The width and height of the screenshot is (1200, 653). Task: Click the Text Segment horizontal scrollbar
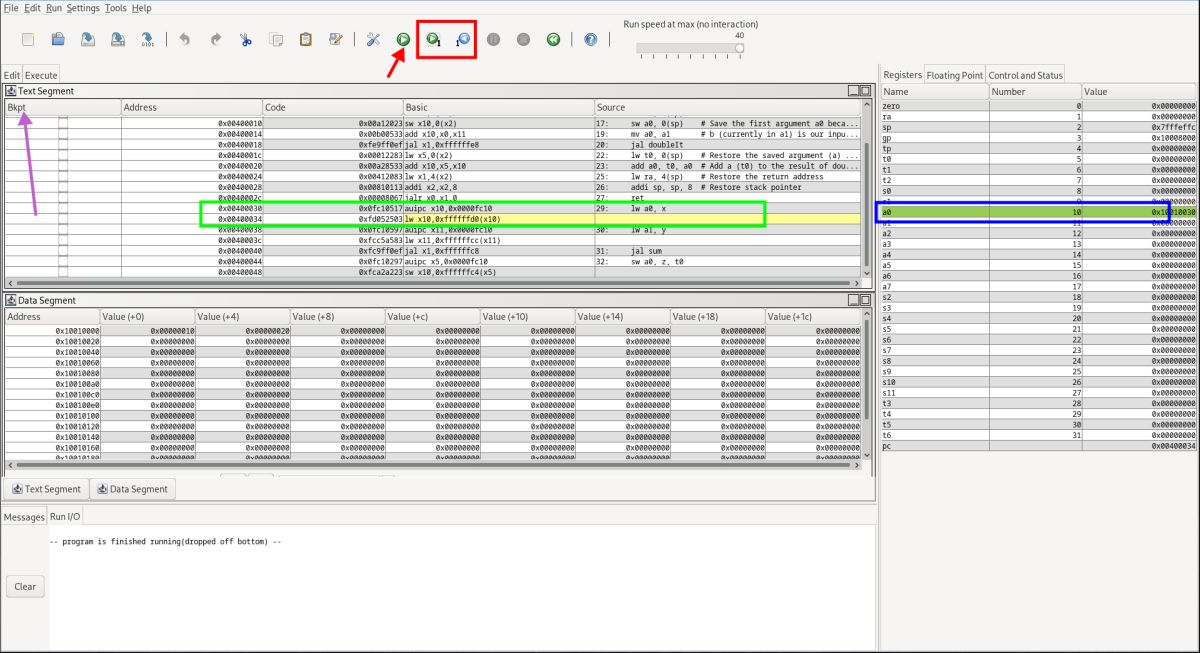tap(432, 281)
